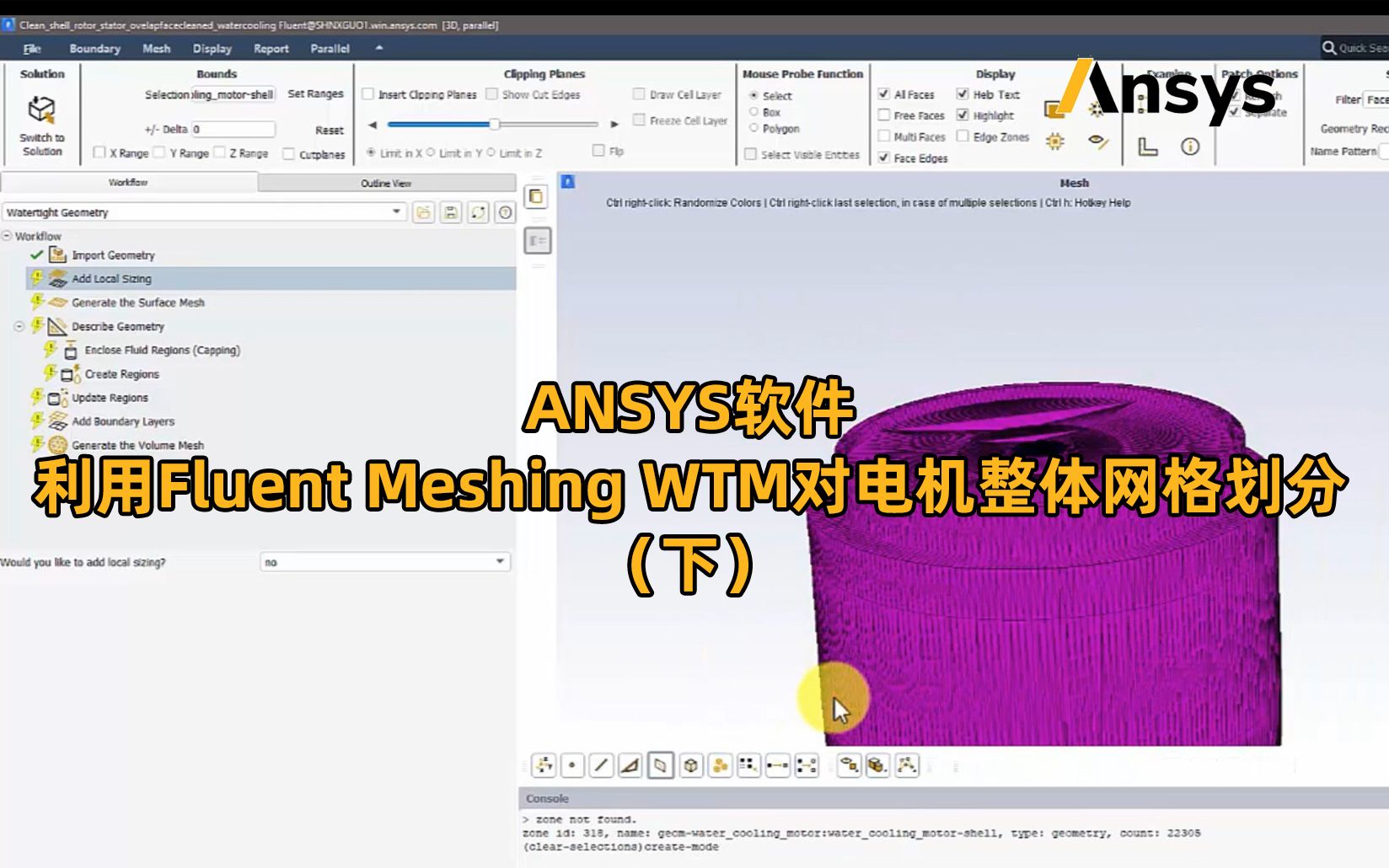
Task: Open a saved workflow file
Action: click(x=424, y=212)
